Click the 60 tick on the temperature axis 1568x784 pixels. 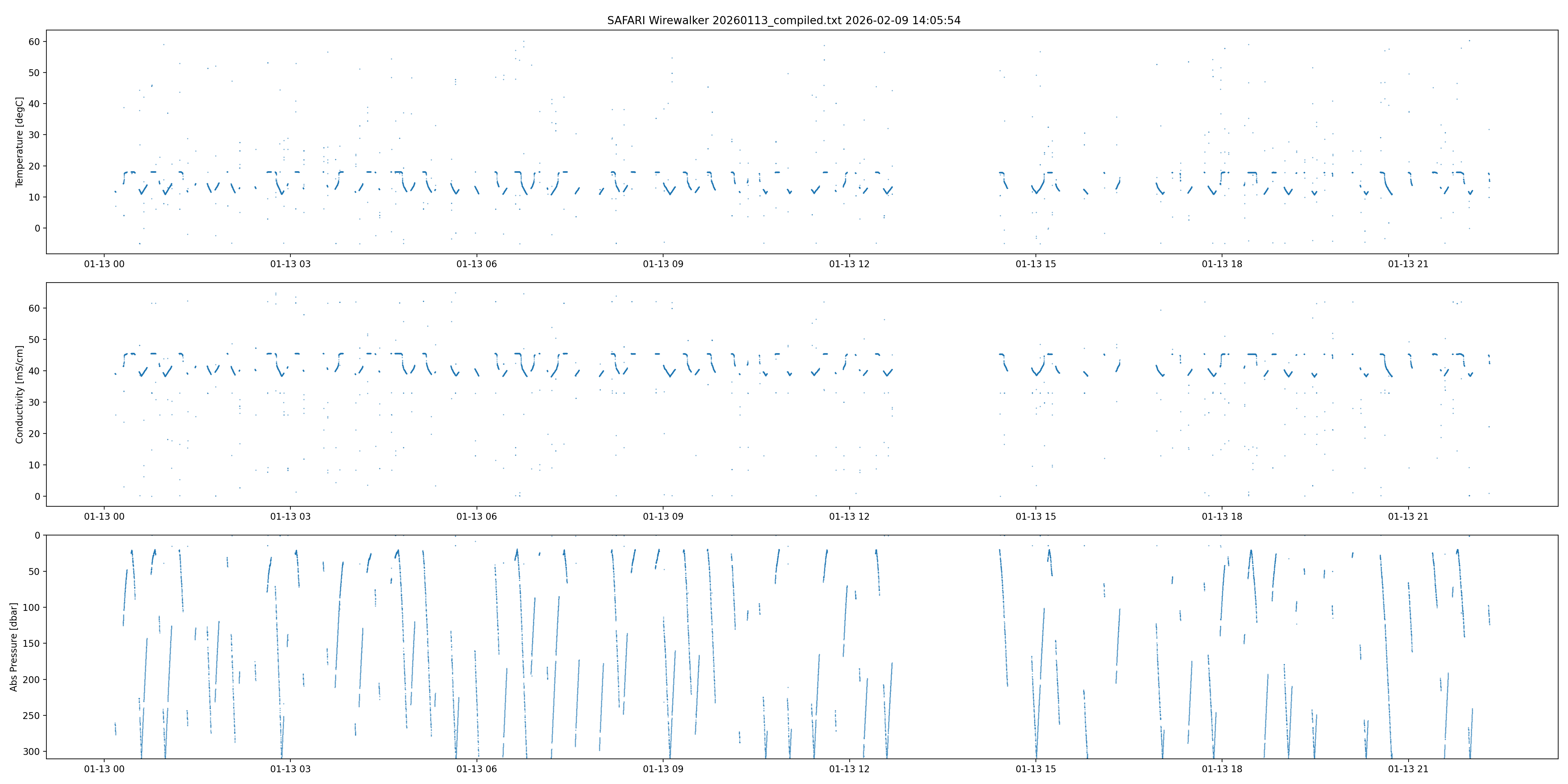click(x=34, y=42)
